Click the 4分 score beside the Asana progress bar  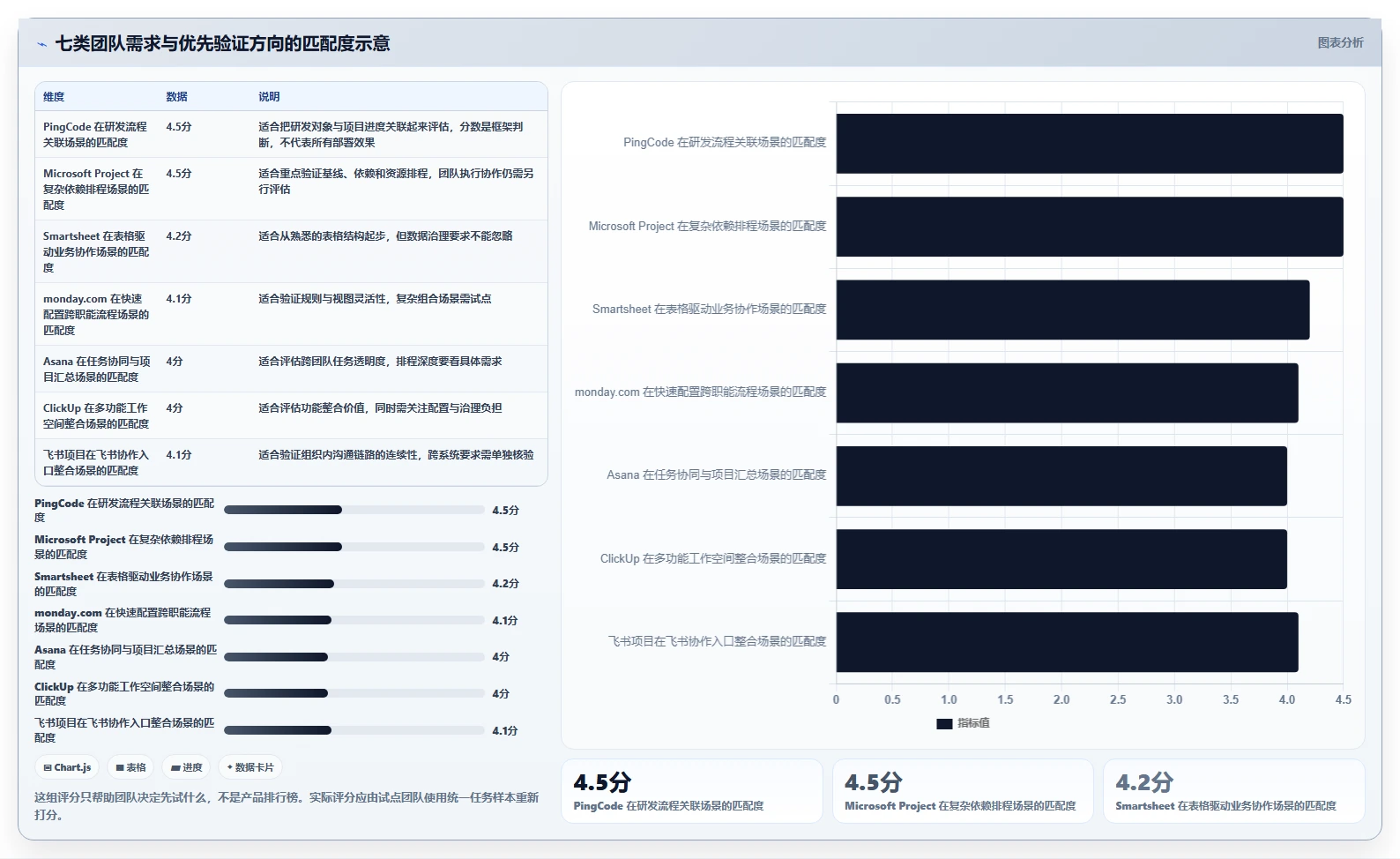point(501,657)
